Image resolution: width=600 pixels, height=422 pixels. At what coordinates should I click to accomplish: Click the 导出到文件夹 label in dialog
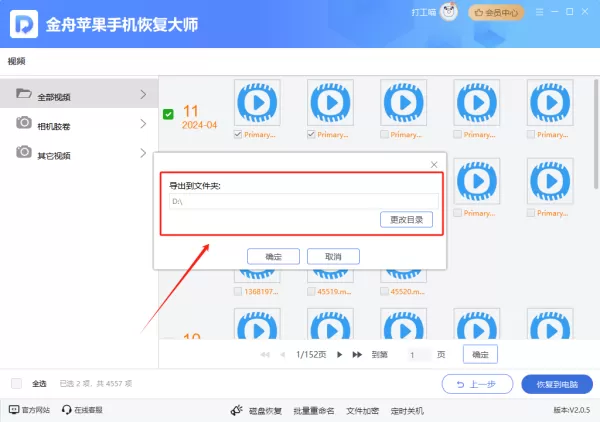(195, 186)
